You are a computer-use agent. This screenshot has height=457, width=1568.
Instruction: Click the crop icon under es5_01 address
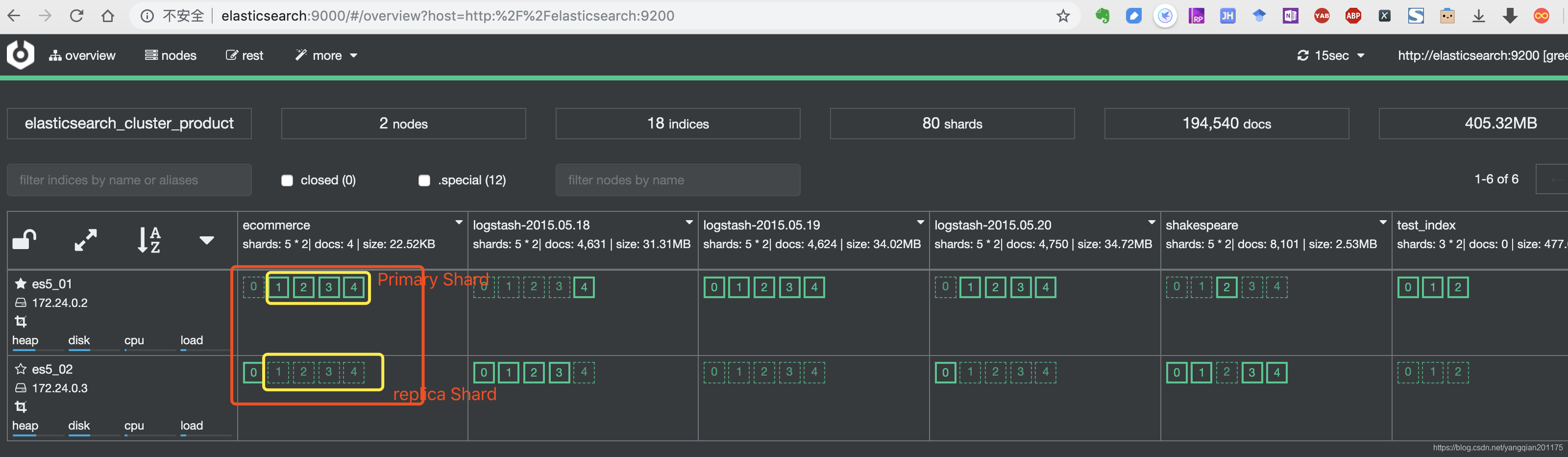(x=21, y=321)
